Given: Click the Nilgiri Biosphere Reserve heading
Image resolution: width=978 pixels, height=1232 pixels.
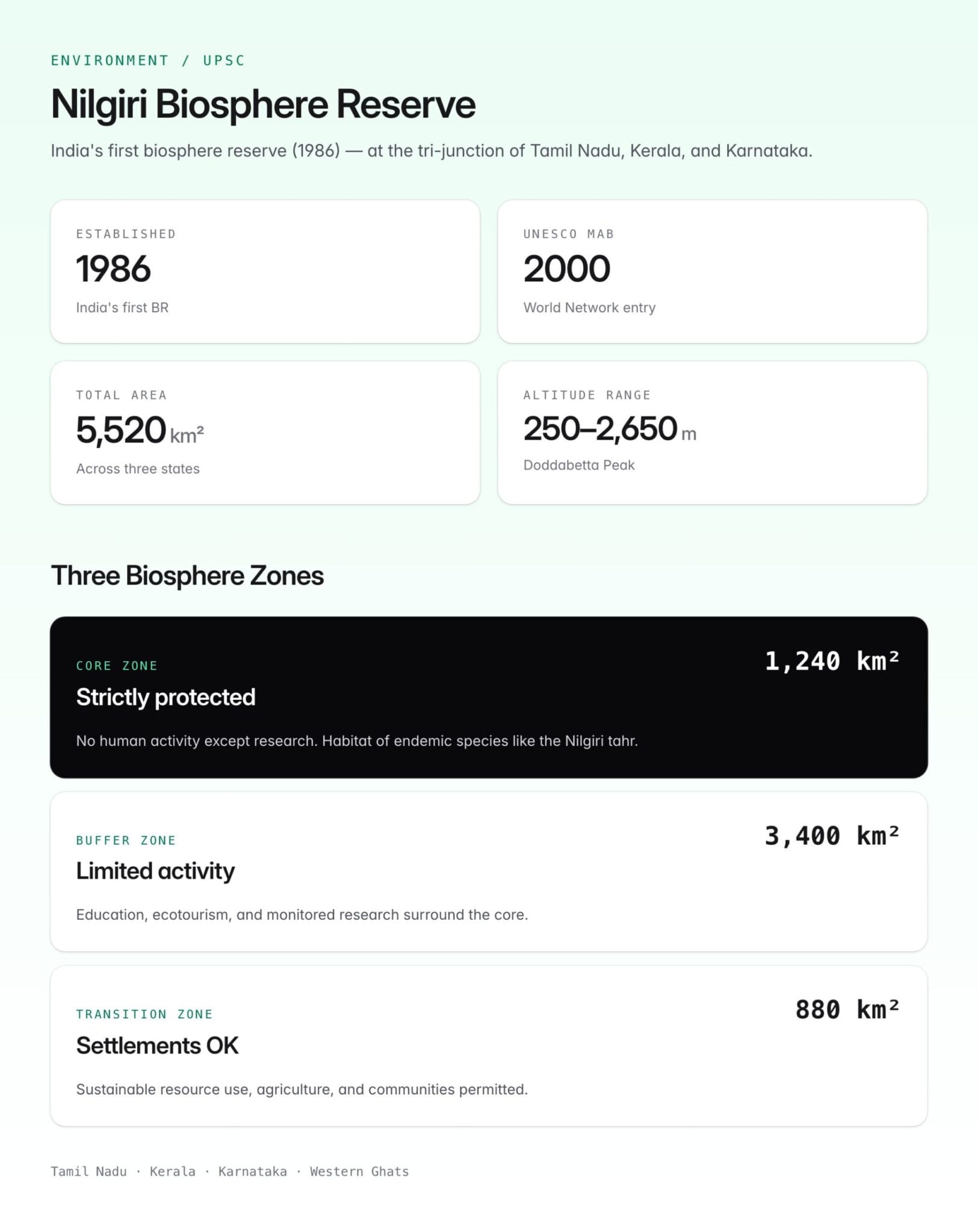Looking at the screenshot, I should pyautogui.click(x=263, y=105).
